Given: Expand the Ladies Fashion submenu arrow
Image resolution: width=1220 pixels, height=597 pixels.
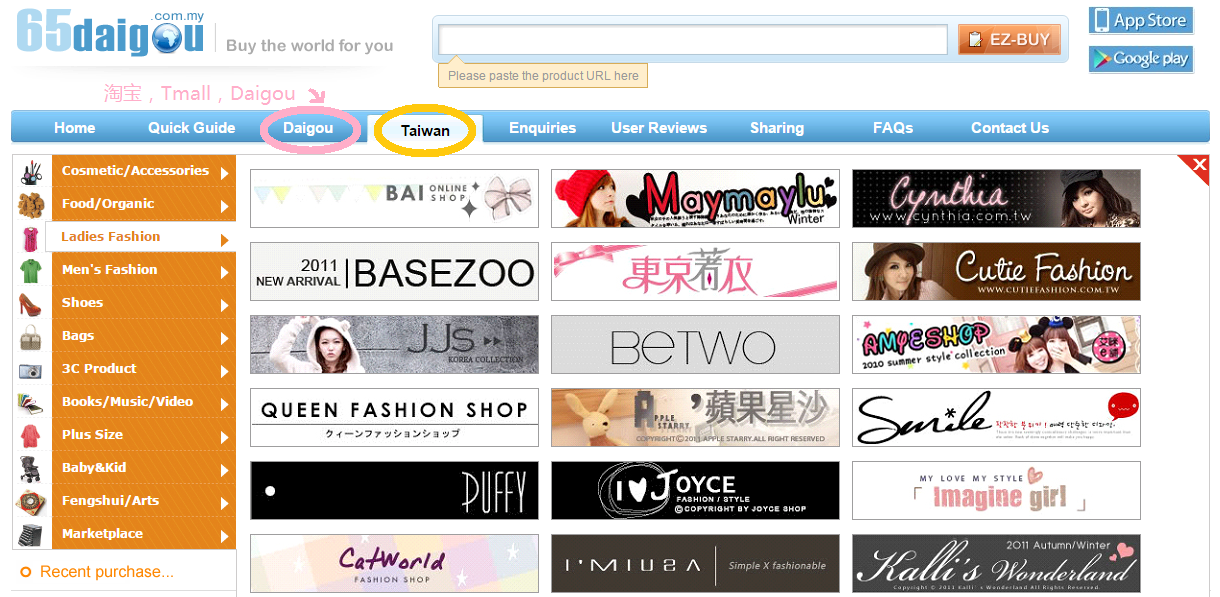Looking at the screenshot, I should (225, 239).
